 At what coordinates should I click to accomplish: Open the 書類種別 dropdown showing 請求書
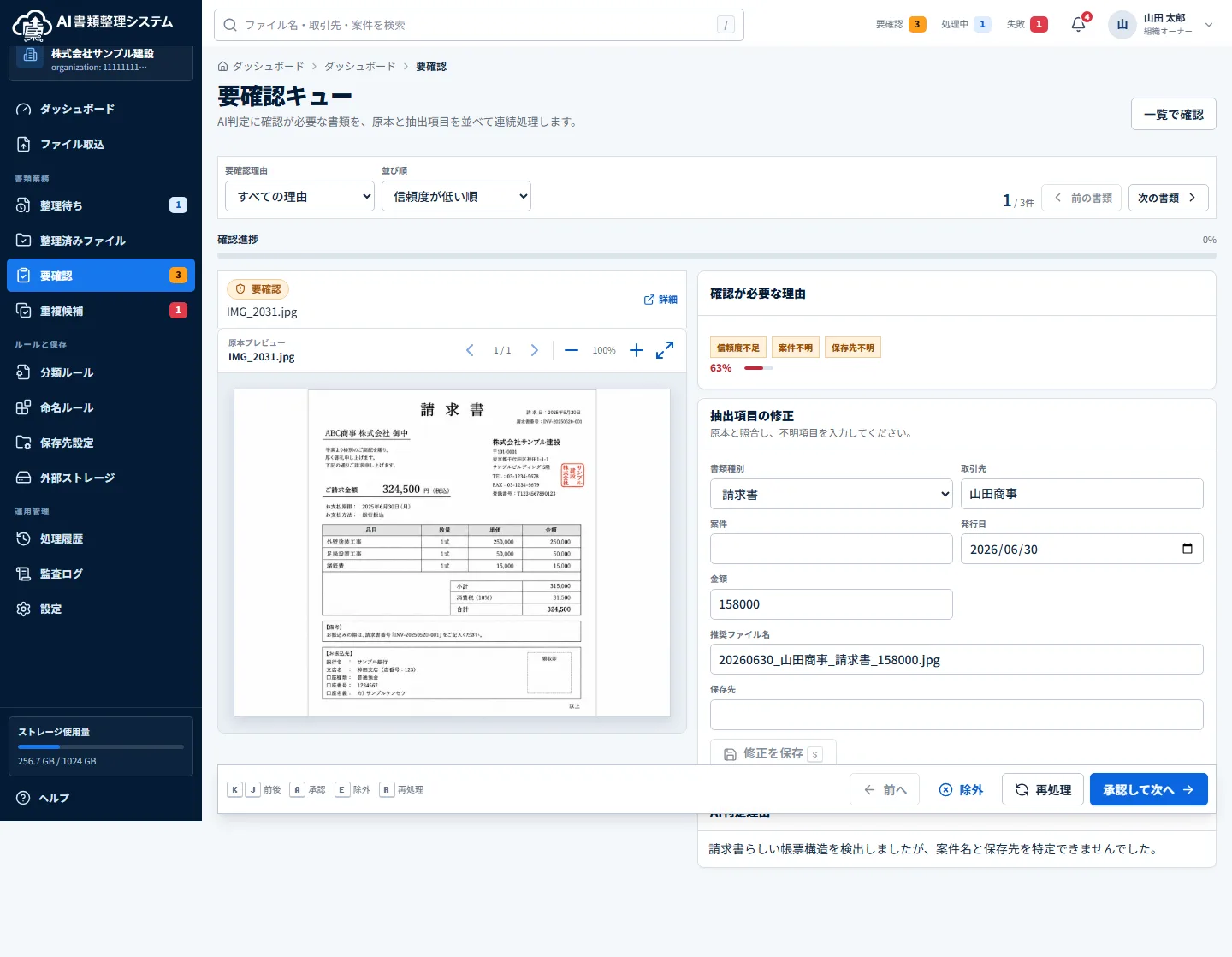pos(832,494)
